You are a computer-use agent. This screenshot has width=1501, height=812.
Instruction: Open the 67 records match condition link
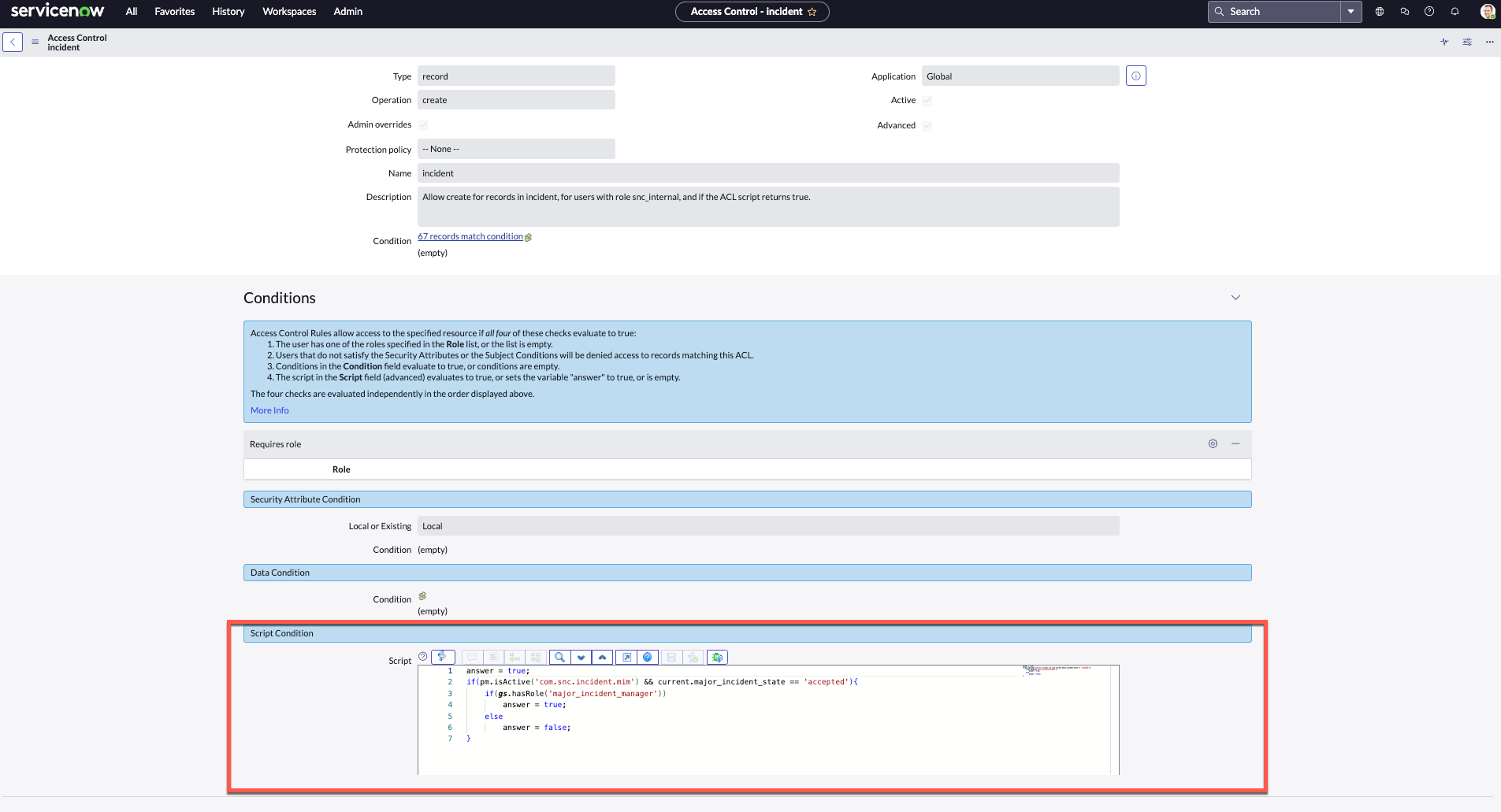470,236
